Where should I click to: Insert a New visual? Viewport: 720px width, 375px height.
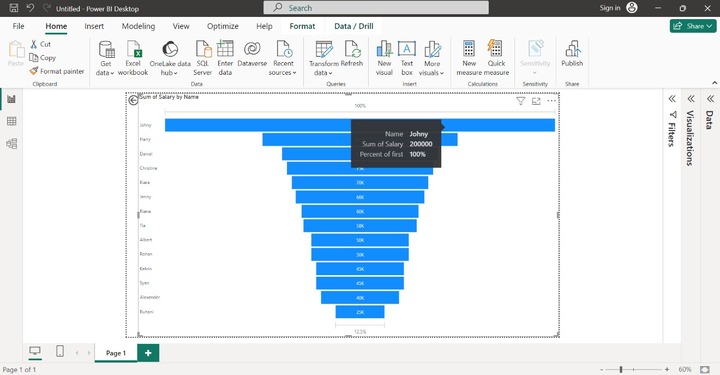pos(384,58)
